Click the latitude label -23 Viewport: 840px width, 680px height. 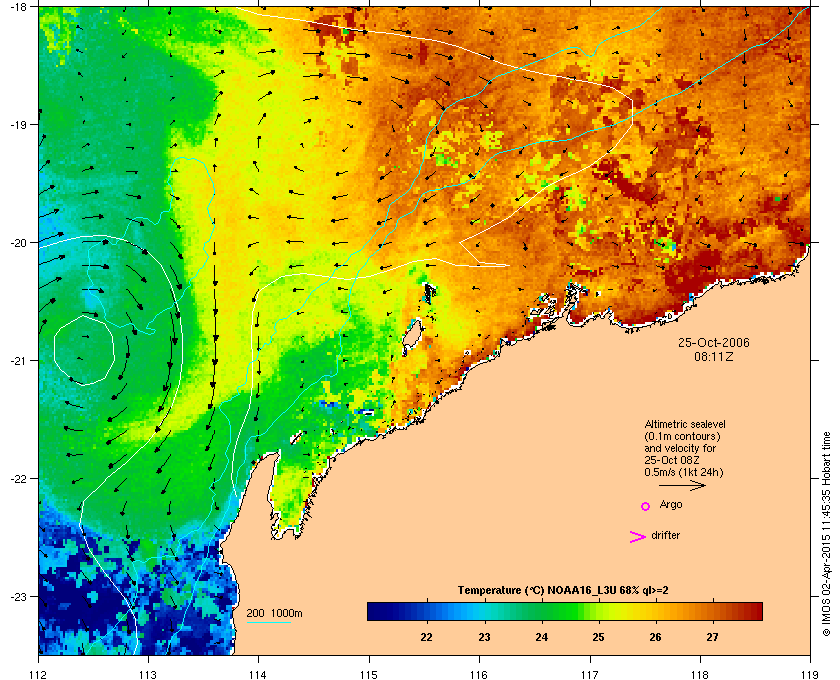click(x=19, y=596)
